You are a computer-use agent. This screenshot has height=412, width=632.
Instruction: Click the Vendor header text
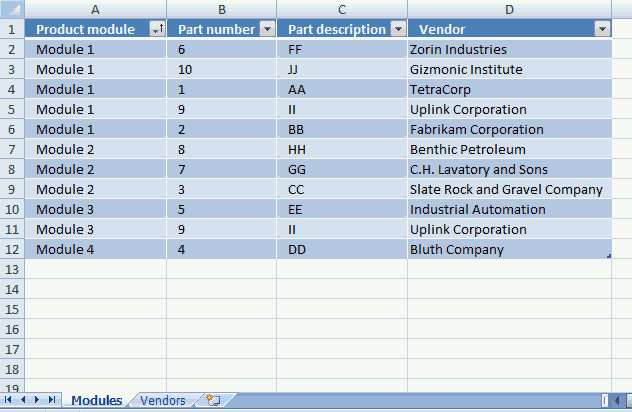442,29
